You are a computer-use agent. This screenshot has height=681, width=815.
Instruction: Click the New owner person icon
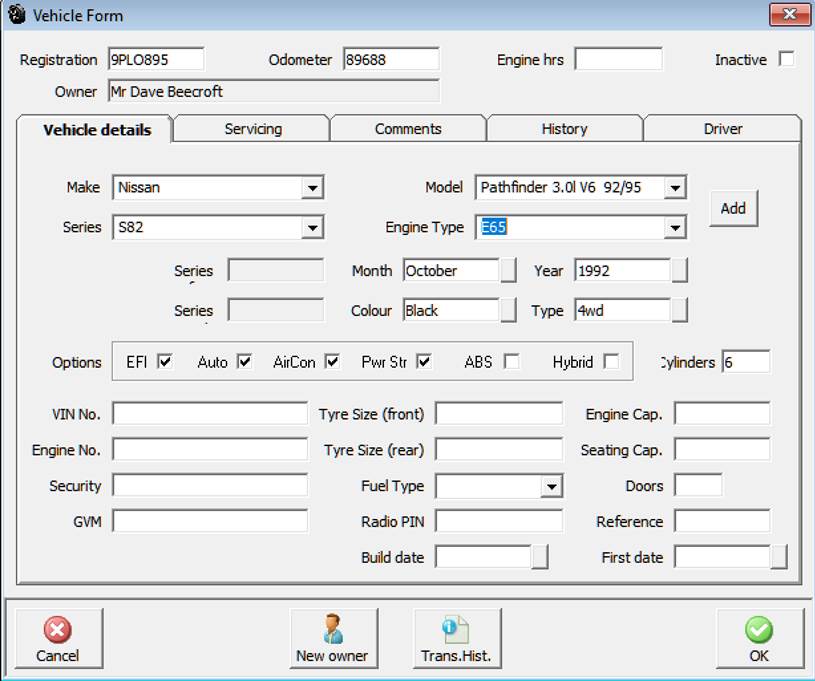[332, 628]
